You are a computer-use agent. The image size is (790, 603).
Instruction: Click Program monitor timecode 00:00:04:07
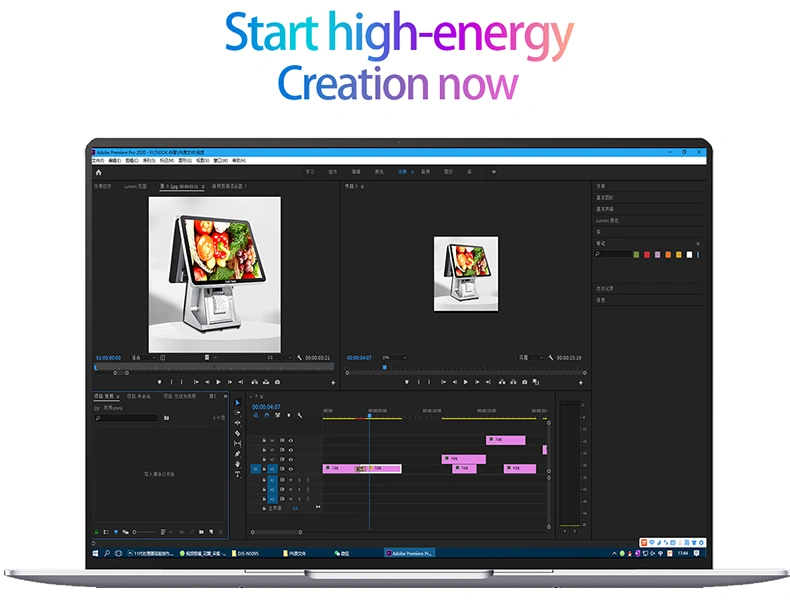tap(359, 358)
